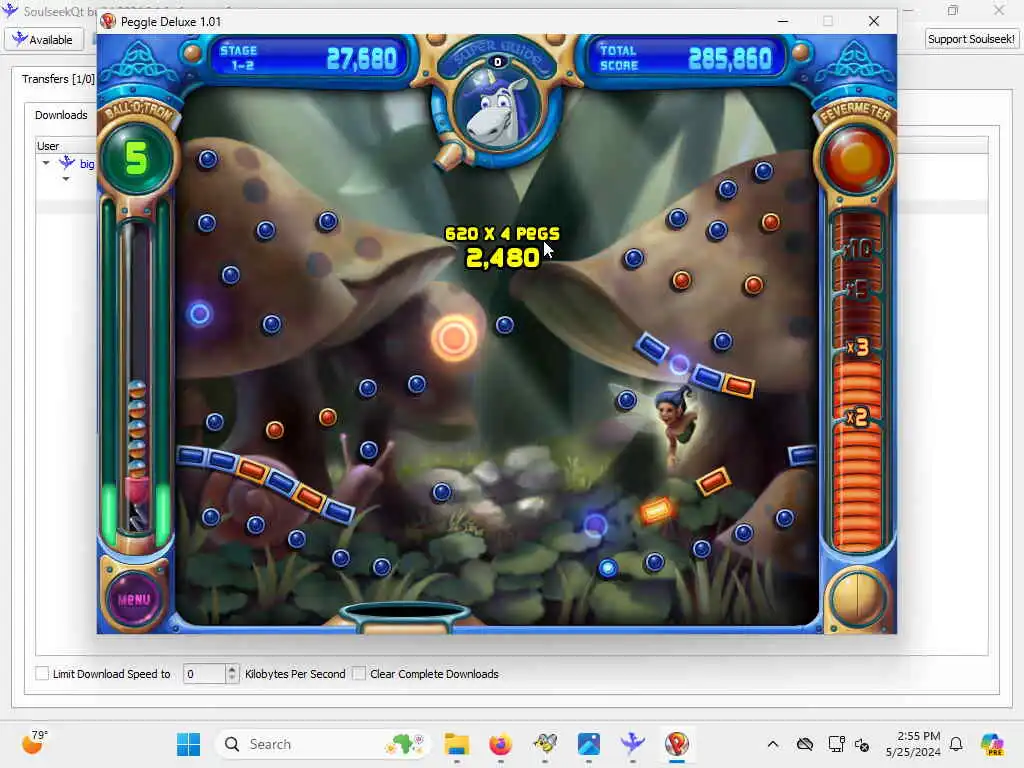The image size is (1024, 768).
Task: Open the Windows Start menu
Action: pos(188,744)
